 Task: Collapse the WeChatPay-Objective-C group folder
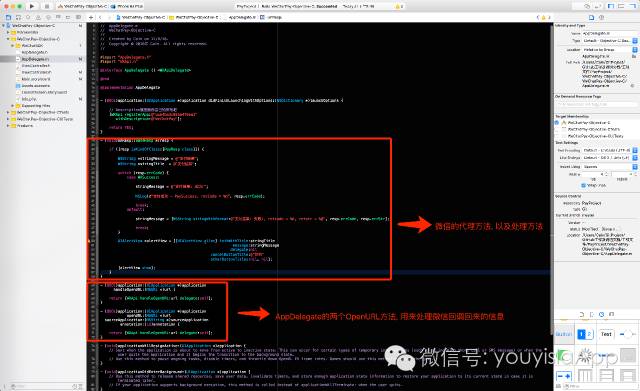(x=8, y=39)
